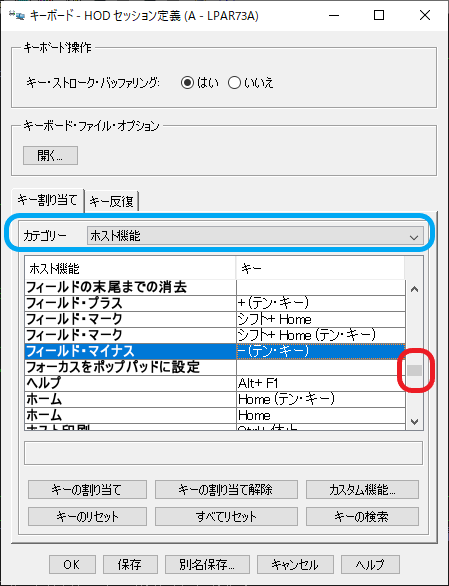Select the フィールド・プラス row
This screenshot has width=449, height=586.
click(x=215, y=303)
